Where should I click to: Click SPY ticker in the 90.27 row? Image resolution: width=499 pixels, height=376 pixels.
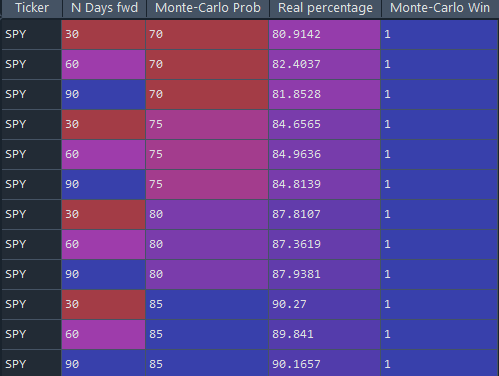pyautogui.click(x=31, y=304)
